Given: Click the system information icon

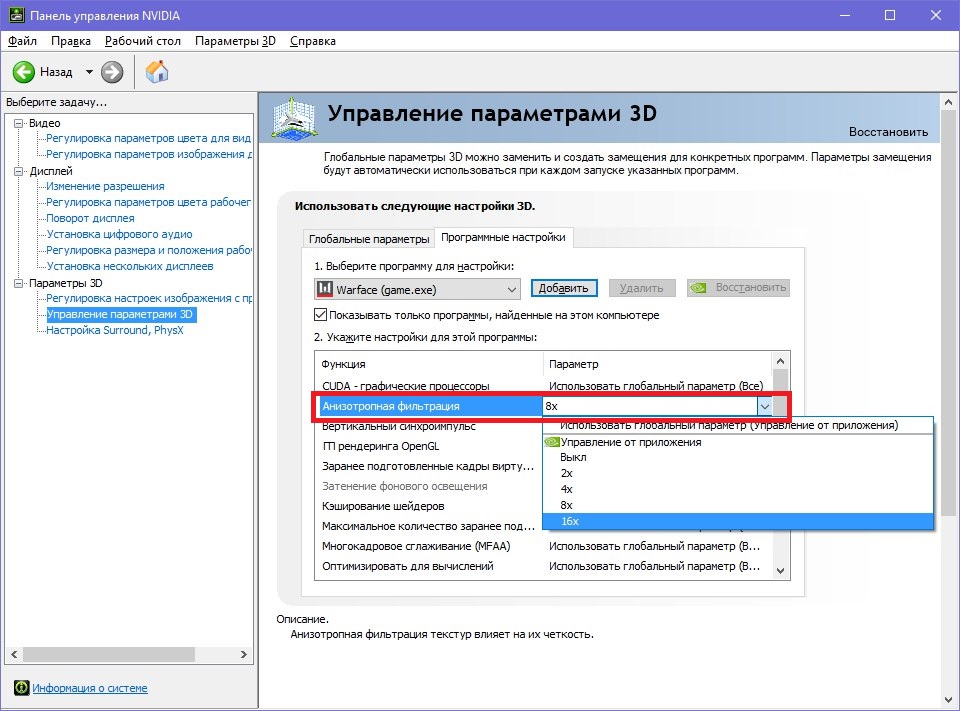Looking at the screenshot, I should point(21,688).
